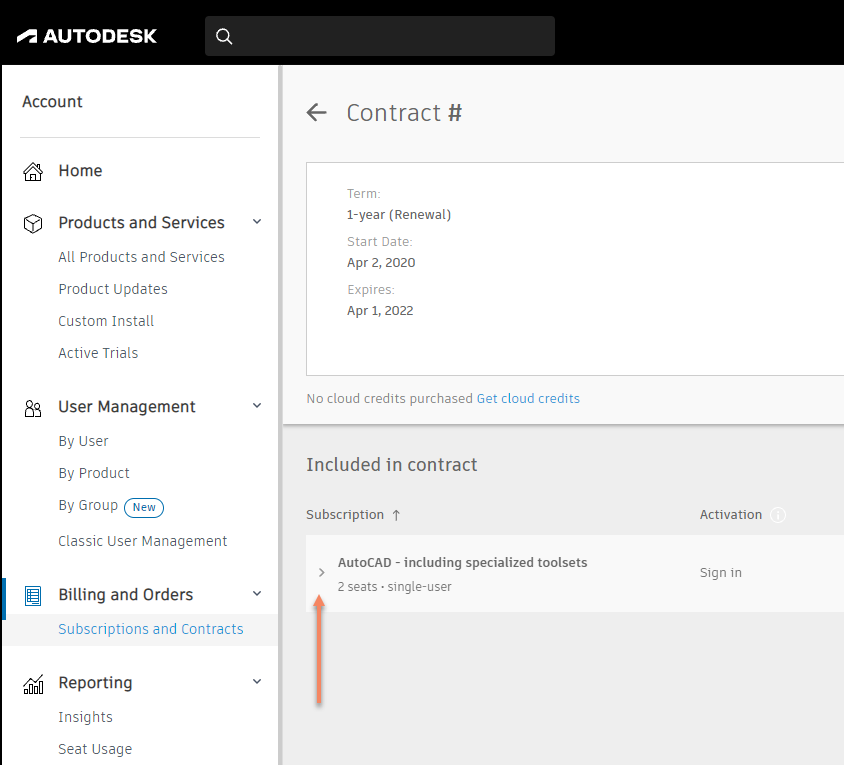Collapse the Reporting section chevron
844x765 pixels.
[x=257, y=682]
